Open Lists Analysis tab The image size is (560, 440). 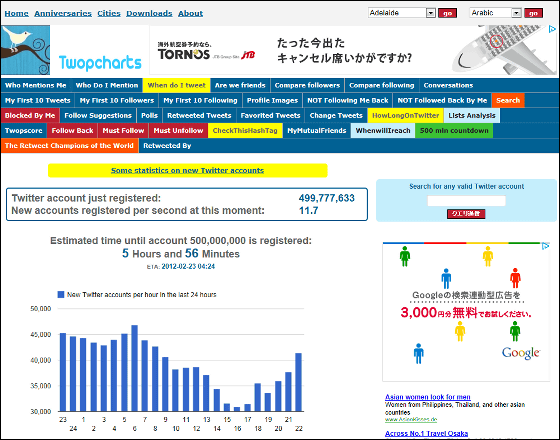(x=472, y=115)
